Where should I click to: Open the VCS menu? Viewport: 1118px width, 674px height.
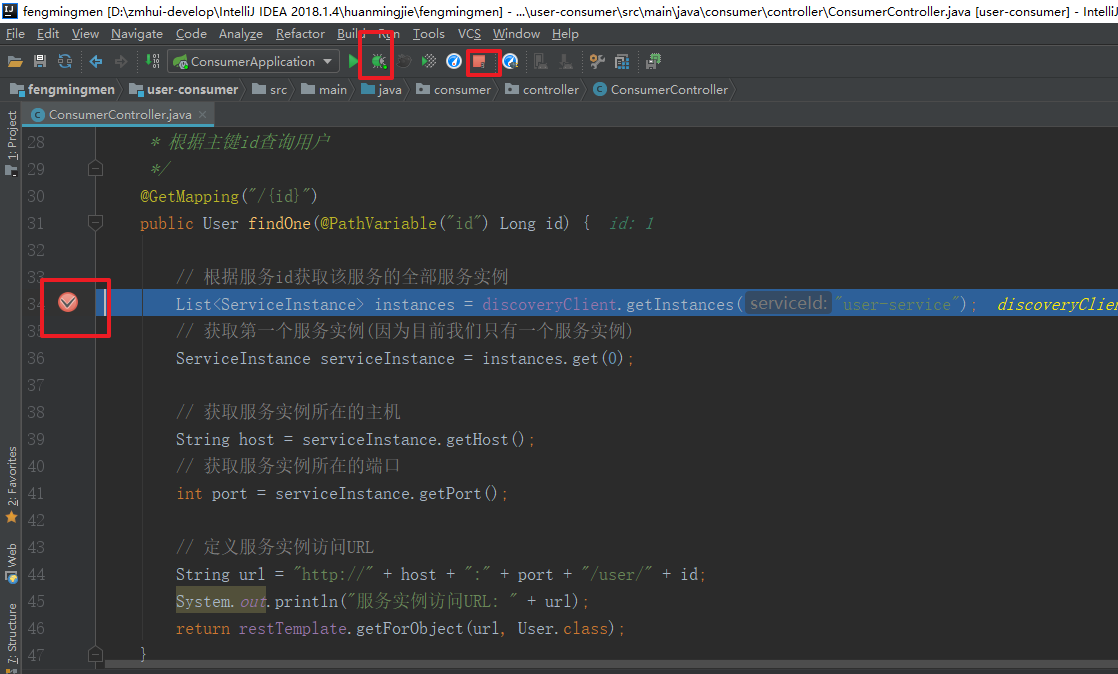click(469, 34)
